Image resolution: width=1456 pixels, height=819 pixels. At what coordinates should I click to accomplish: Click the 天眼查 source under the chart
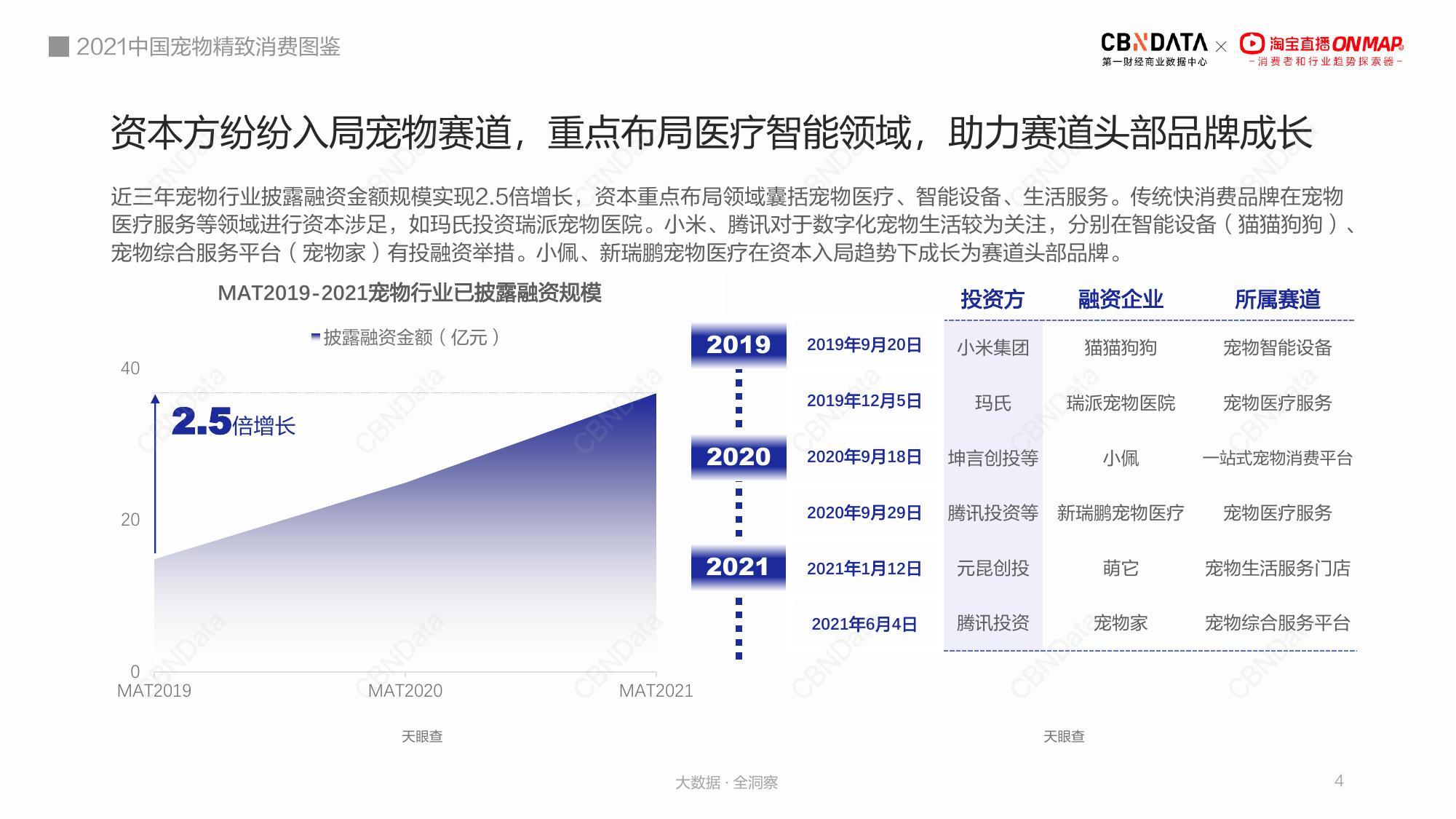pyautogui.click(x=422, y=737)
